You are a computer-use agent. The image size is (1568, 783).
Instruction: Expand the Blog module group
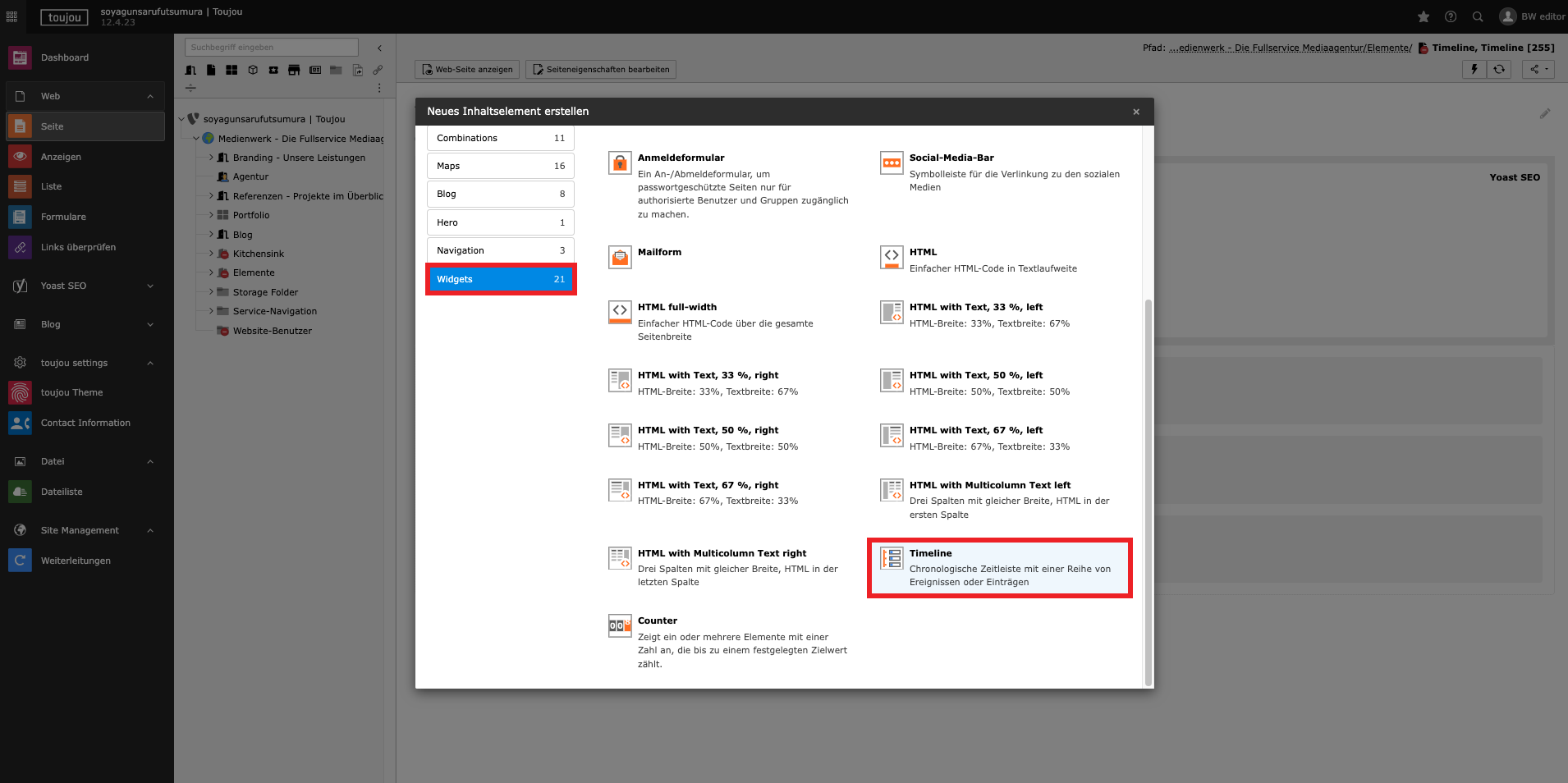[150, 324]
